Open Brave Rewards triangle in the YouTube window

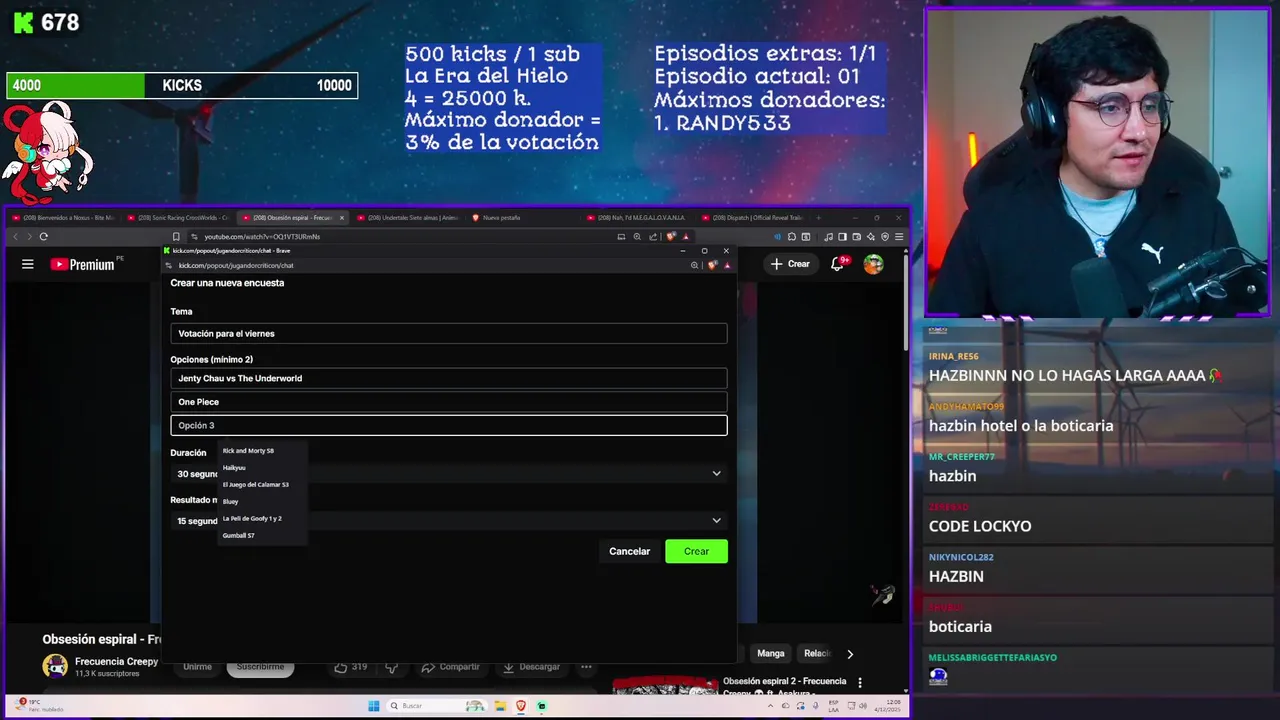686,237
